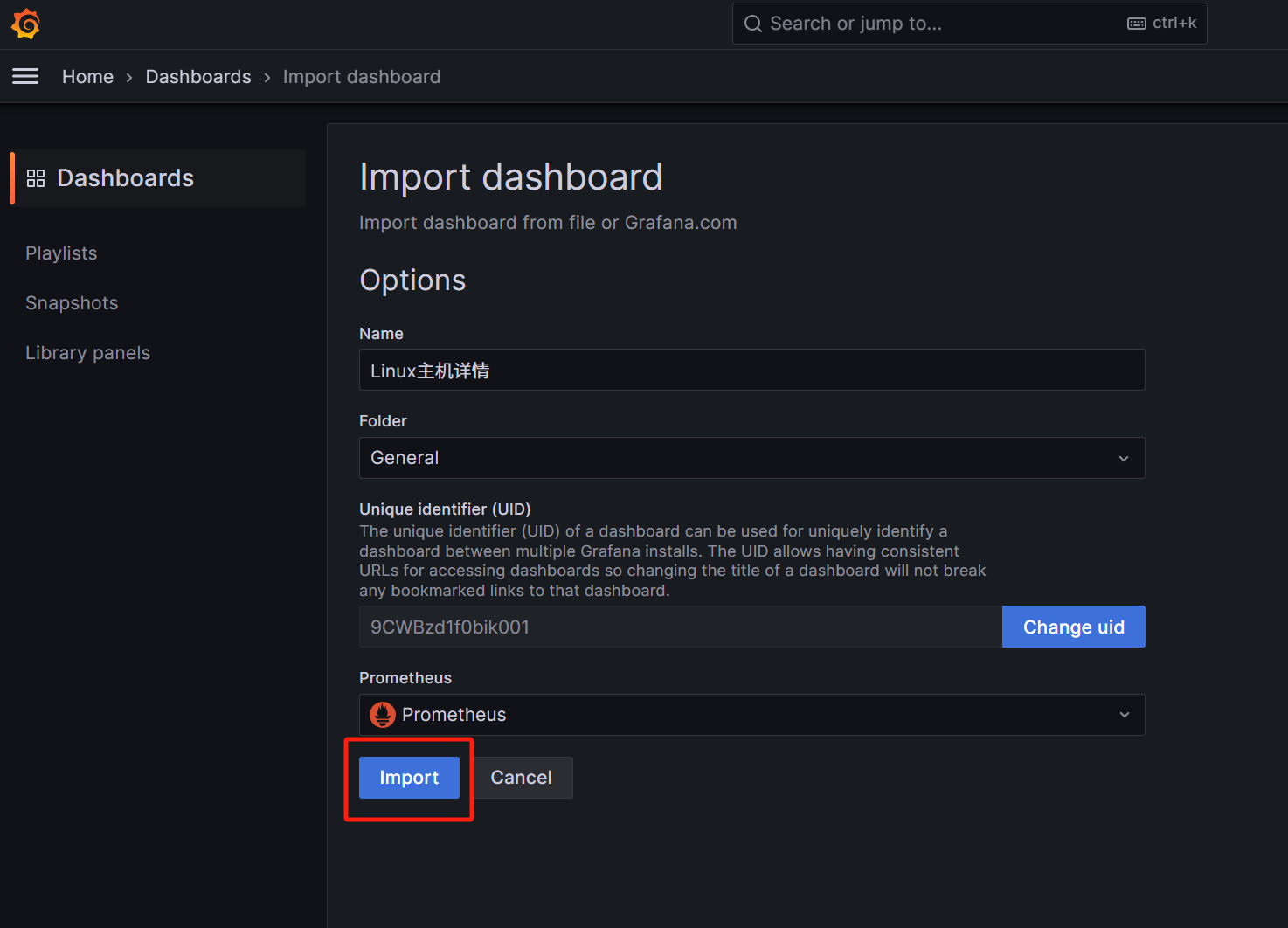
Task: Click the ctrl+k keyboard shortcut icon
Action: 1136,24
